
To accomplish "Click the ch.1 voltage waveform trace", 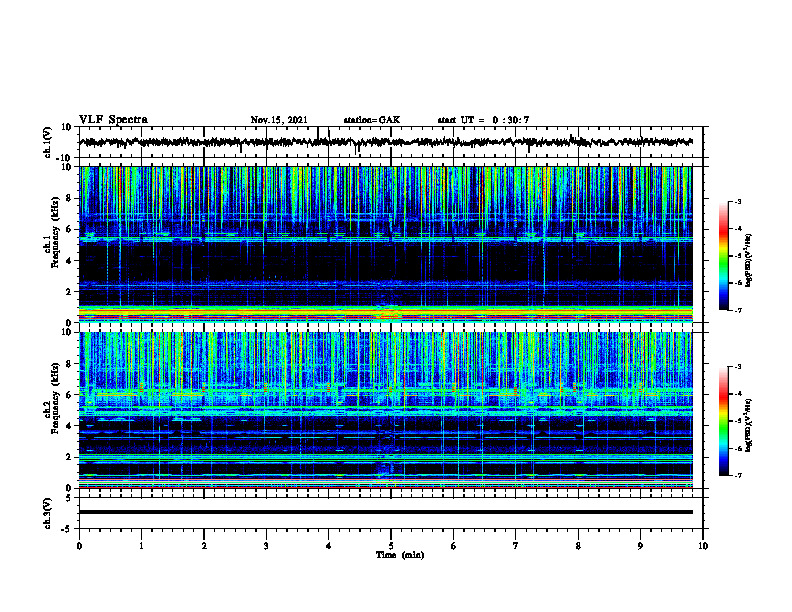I will tap(386, 142).
